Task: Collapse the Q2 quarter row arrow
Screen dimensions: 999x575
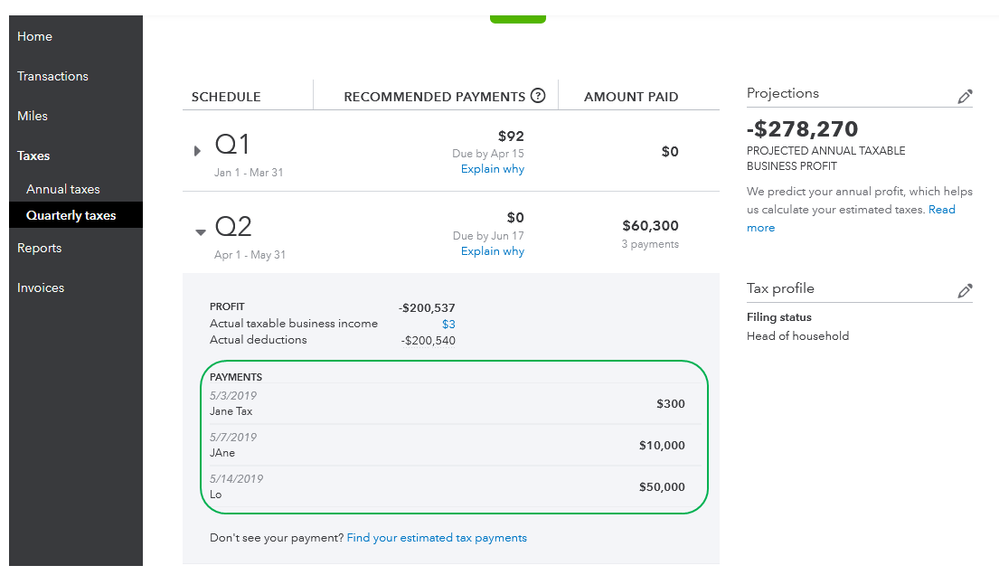Action: tap(200, 232)
